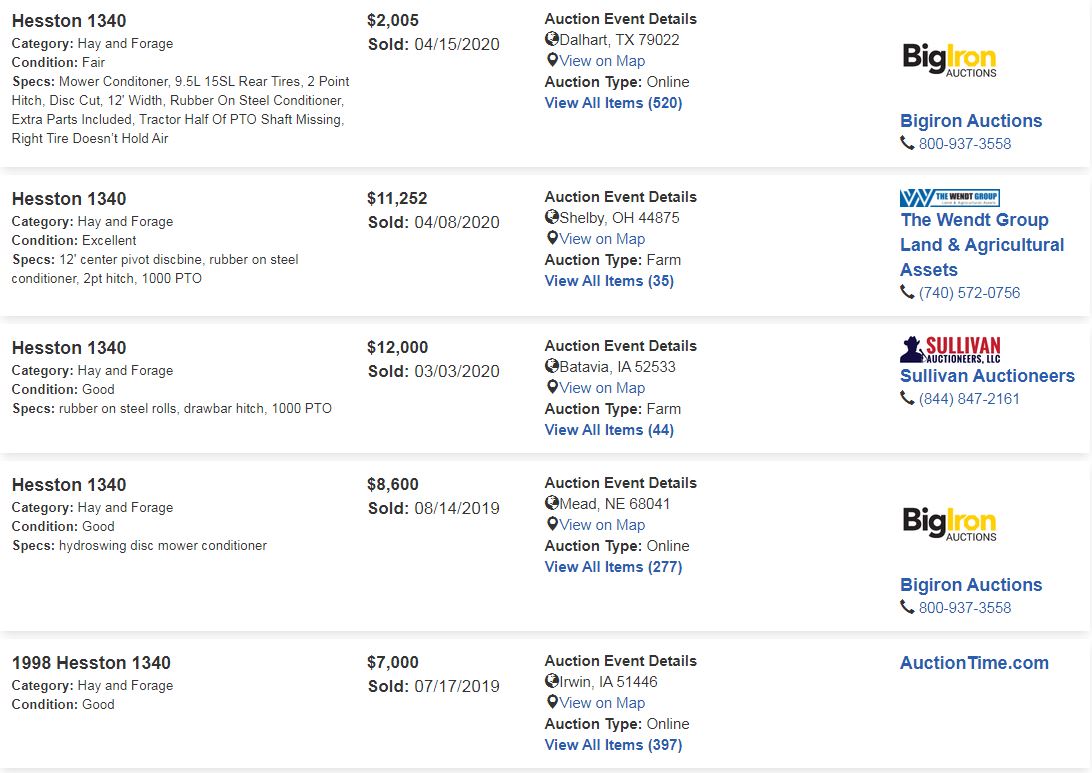1092x773 pixels.
Task: Click the Sullivan Auctioneers logo image
Action: point(951,350)
